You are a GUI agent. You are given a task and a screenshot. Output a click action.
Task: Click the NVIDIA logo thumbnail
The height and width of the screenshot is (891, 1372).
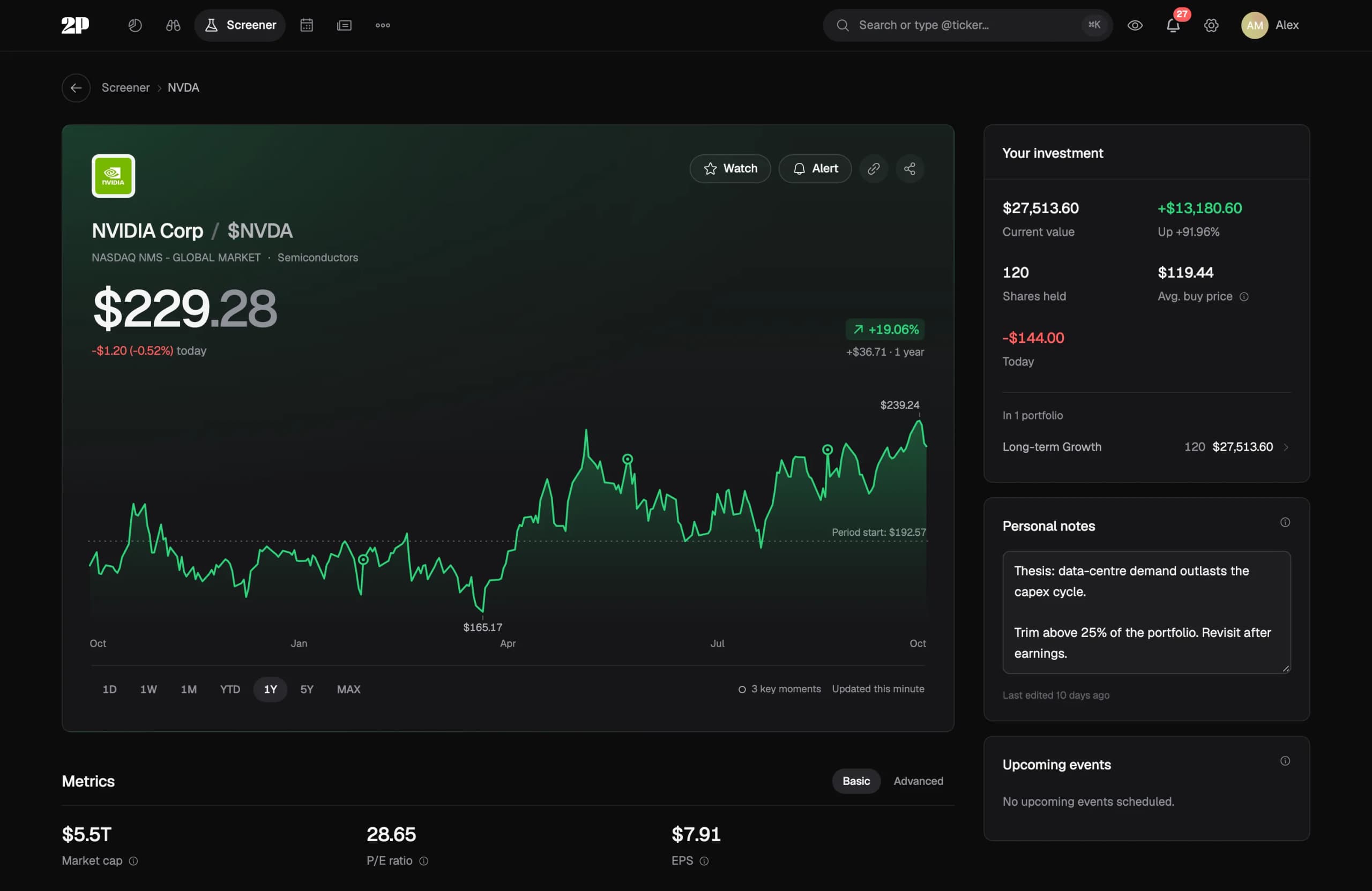click(113, 175)
